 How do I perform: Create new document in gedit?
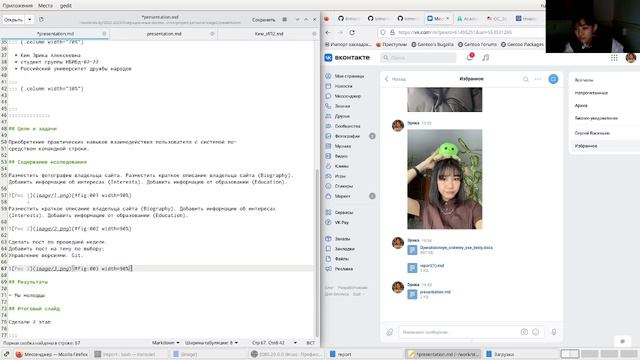41,20
